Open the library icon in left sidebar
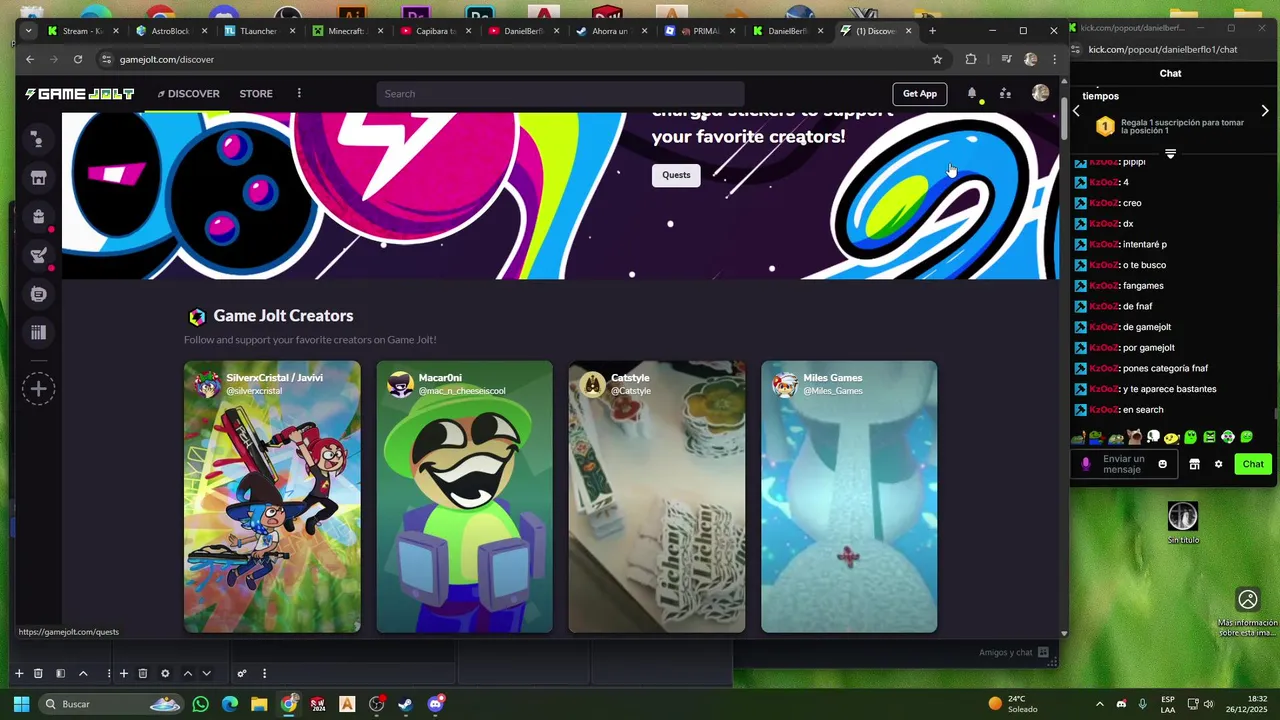 tap(38, 333)
